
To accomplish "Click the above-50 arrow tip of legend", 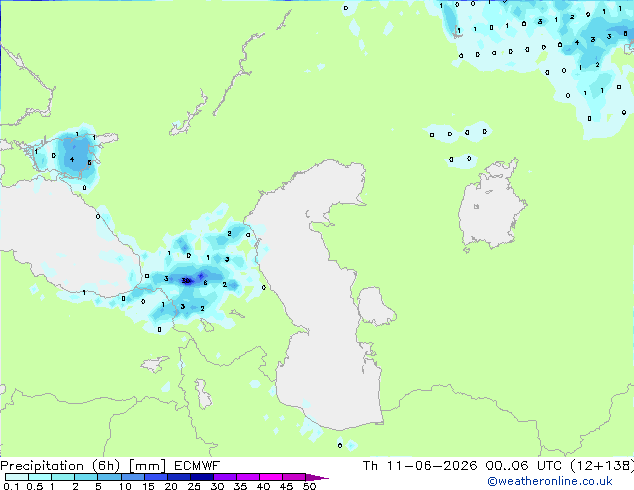I will coord(317,477).
